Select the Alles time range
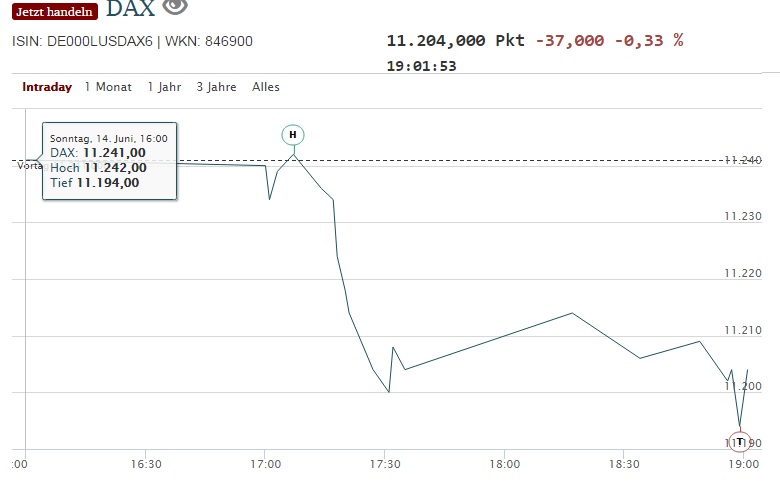 tap(266, 87)
